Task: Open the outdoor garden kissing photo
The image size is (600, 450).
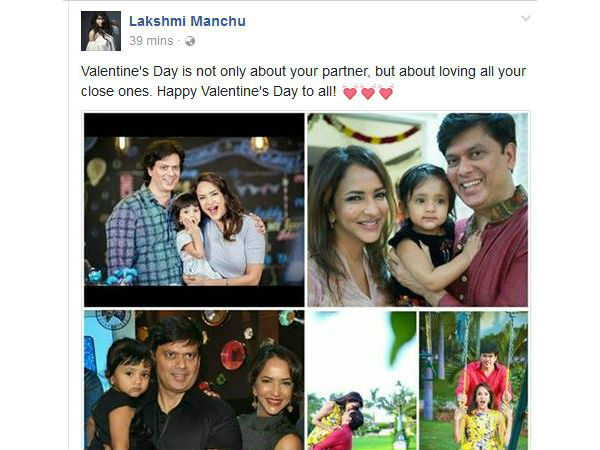Action: tap(362, 380)
